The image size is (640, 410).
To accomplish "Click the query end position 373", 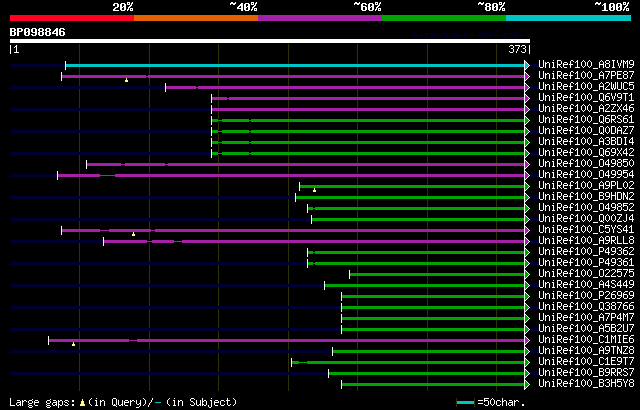I will click(517, 49).
